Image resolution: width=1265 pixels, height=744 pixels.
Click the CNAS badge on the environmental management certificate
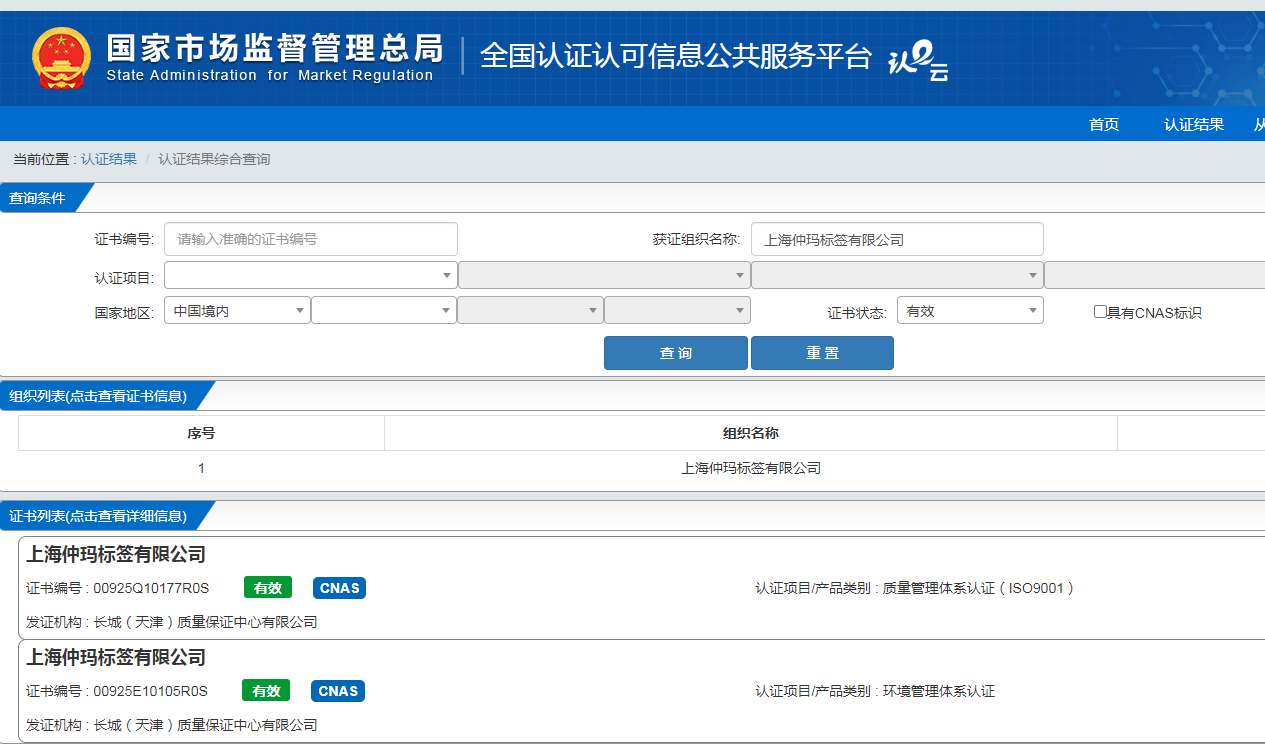[x=337, y=690]
